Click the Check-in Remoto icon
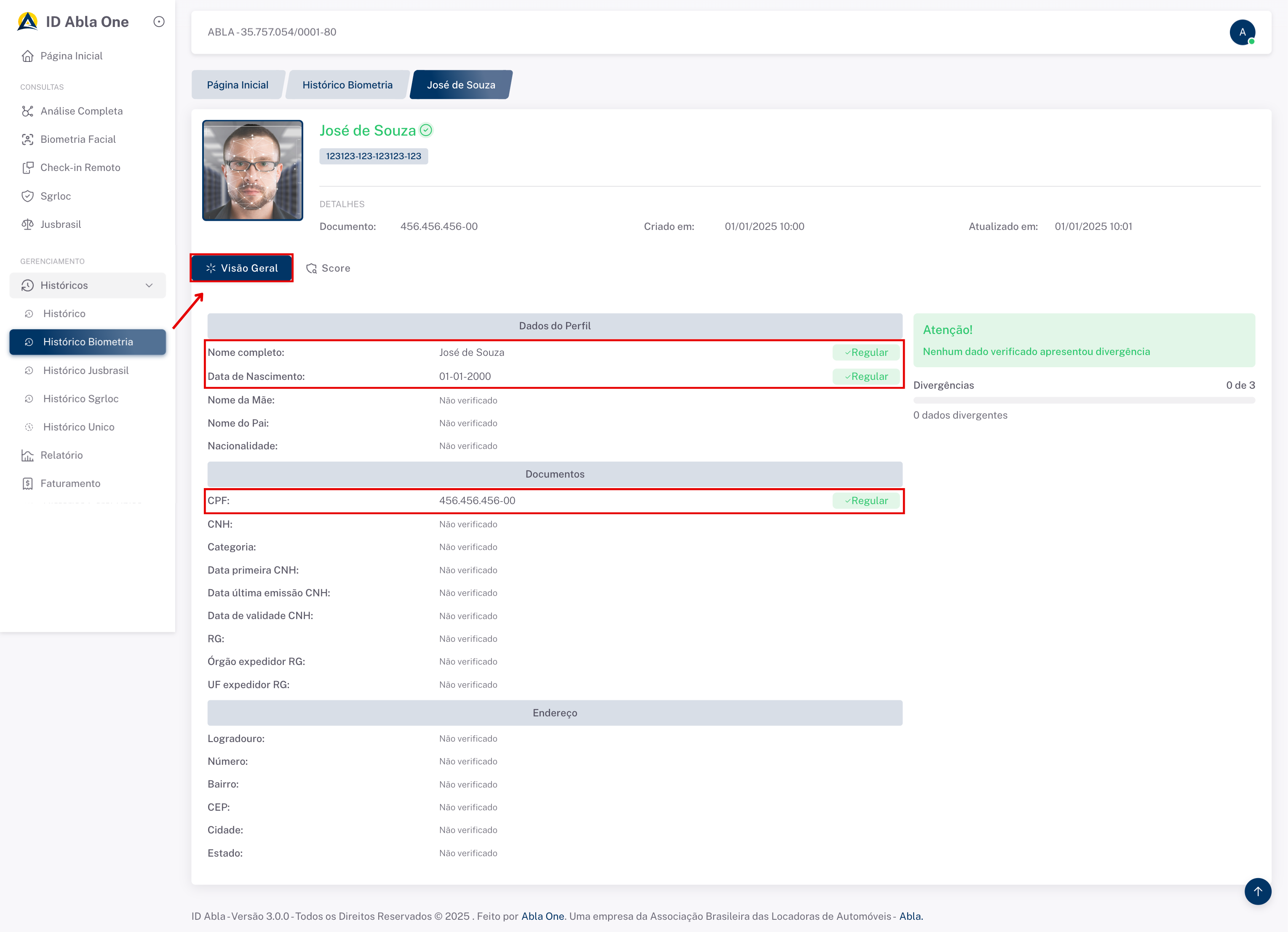Screen dimensions: 1288x932 pyautogui.click(x=27, y=168)
